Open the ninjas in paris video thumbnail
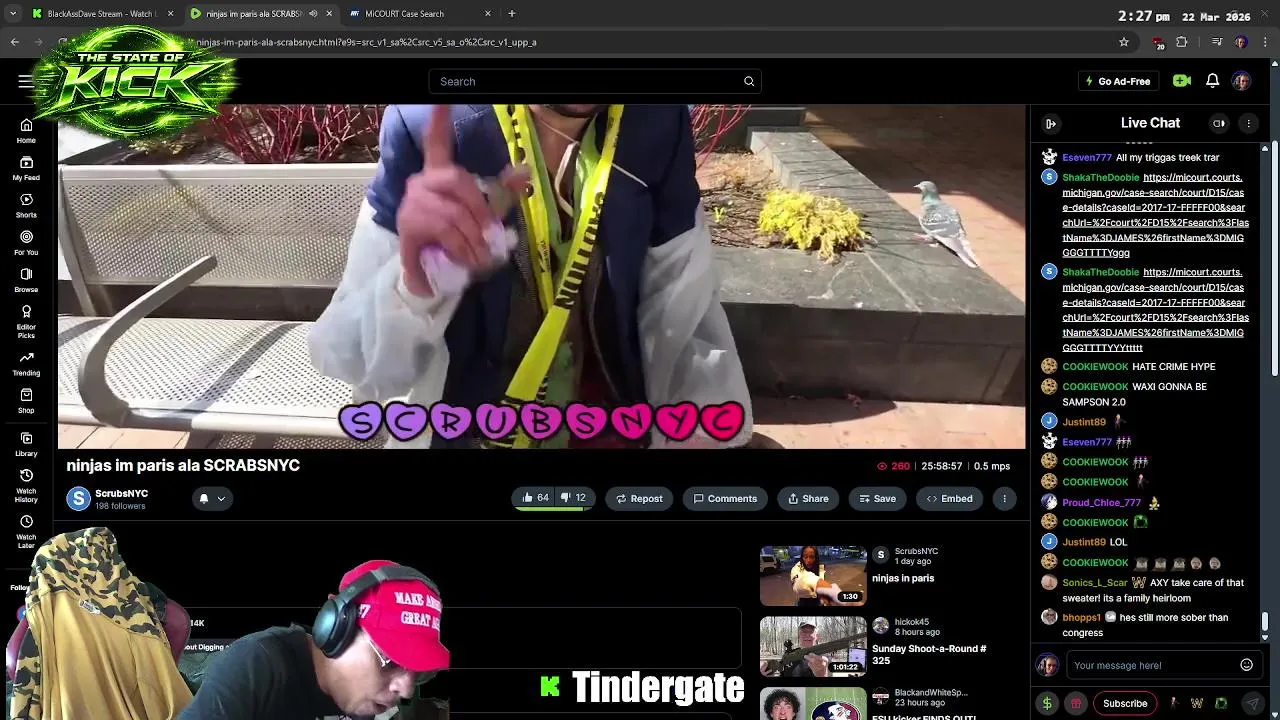 813,575
